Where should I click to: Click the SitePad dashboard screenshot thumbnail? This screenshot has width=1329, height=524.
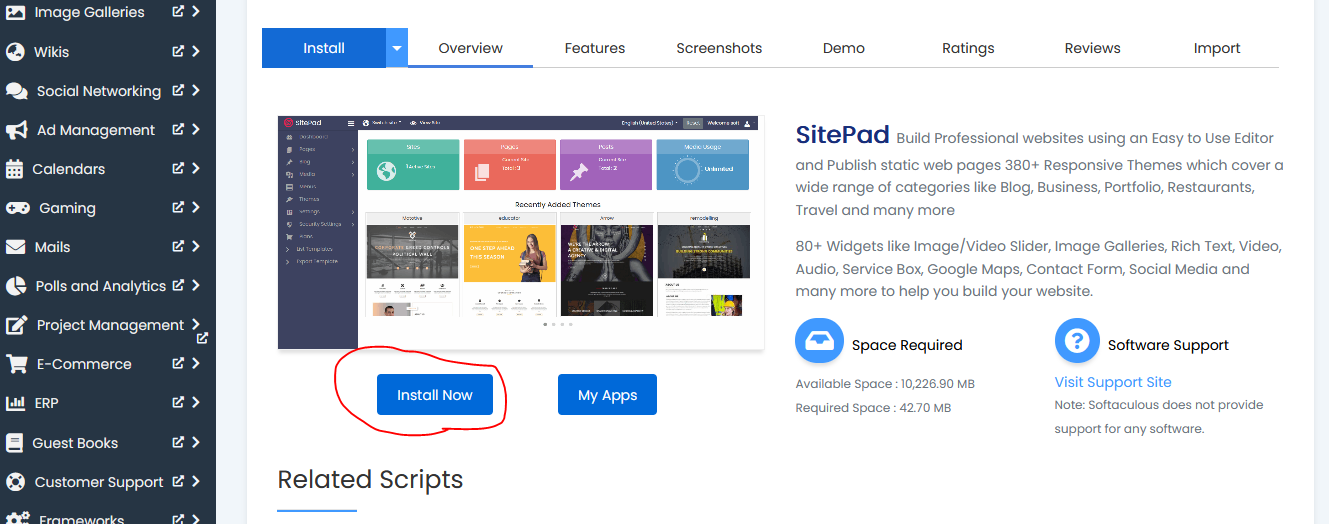[520, 232]
